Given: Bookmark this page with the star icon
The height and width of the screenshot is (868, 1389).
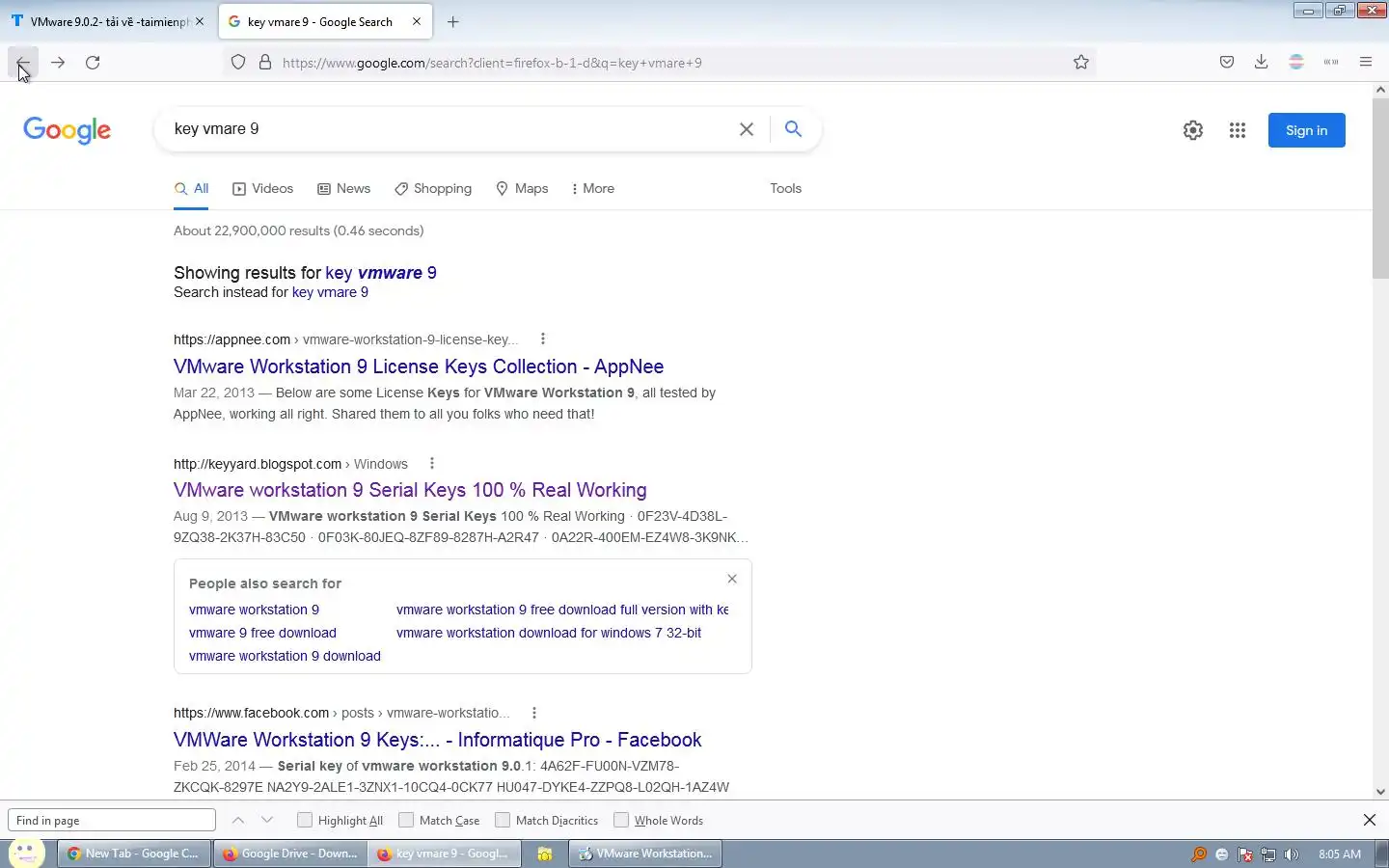Looking at the screenshot, I should 1081,63.
